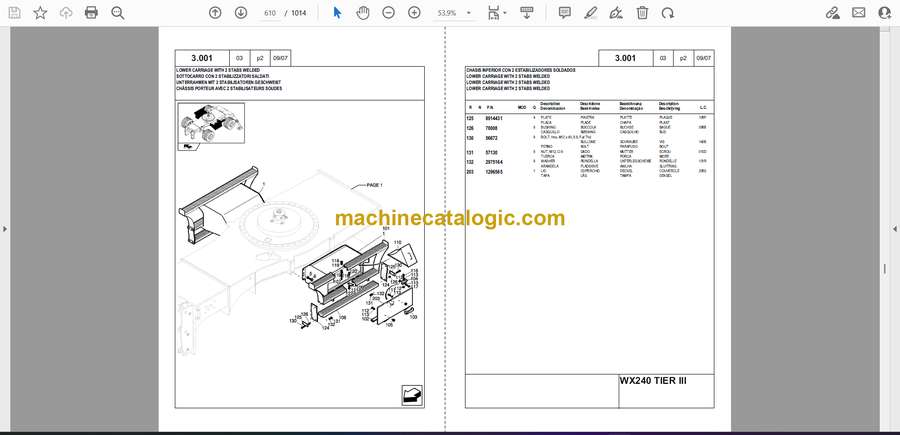Viewport: 900px width, 435px height.
Task: Select the sign or draw pen tool
Action: [616, 13]
